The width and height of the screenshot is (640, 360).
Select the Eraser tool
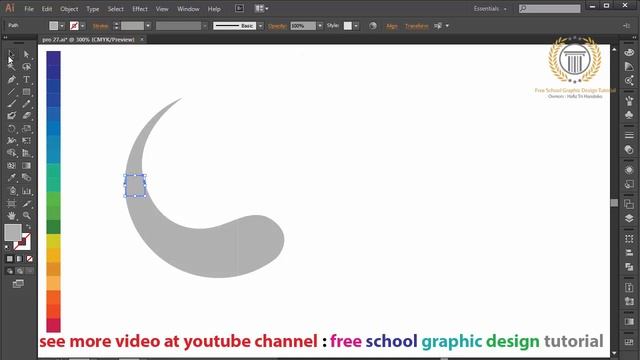[x=27, y=116]
